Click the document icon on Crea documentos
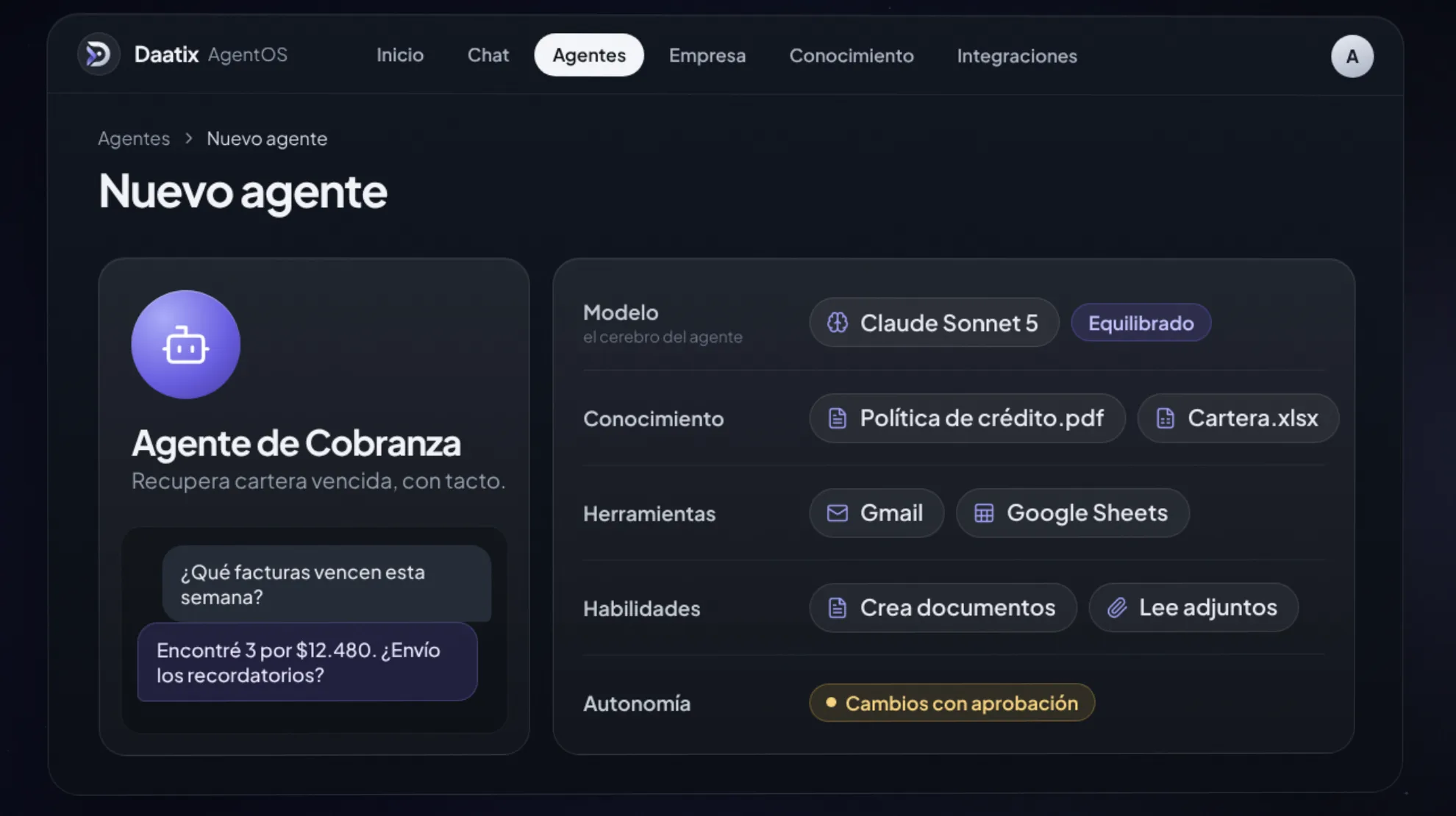 838,608
